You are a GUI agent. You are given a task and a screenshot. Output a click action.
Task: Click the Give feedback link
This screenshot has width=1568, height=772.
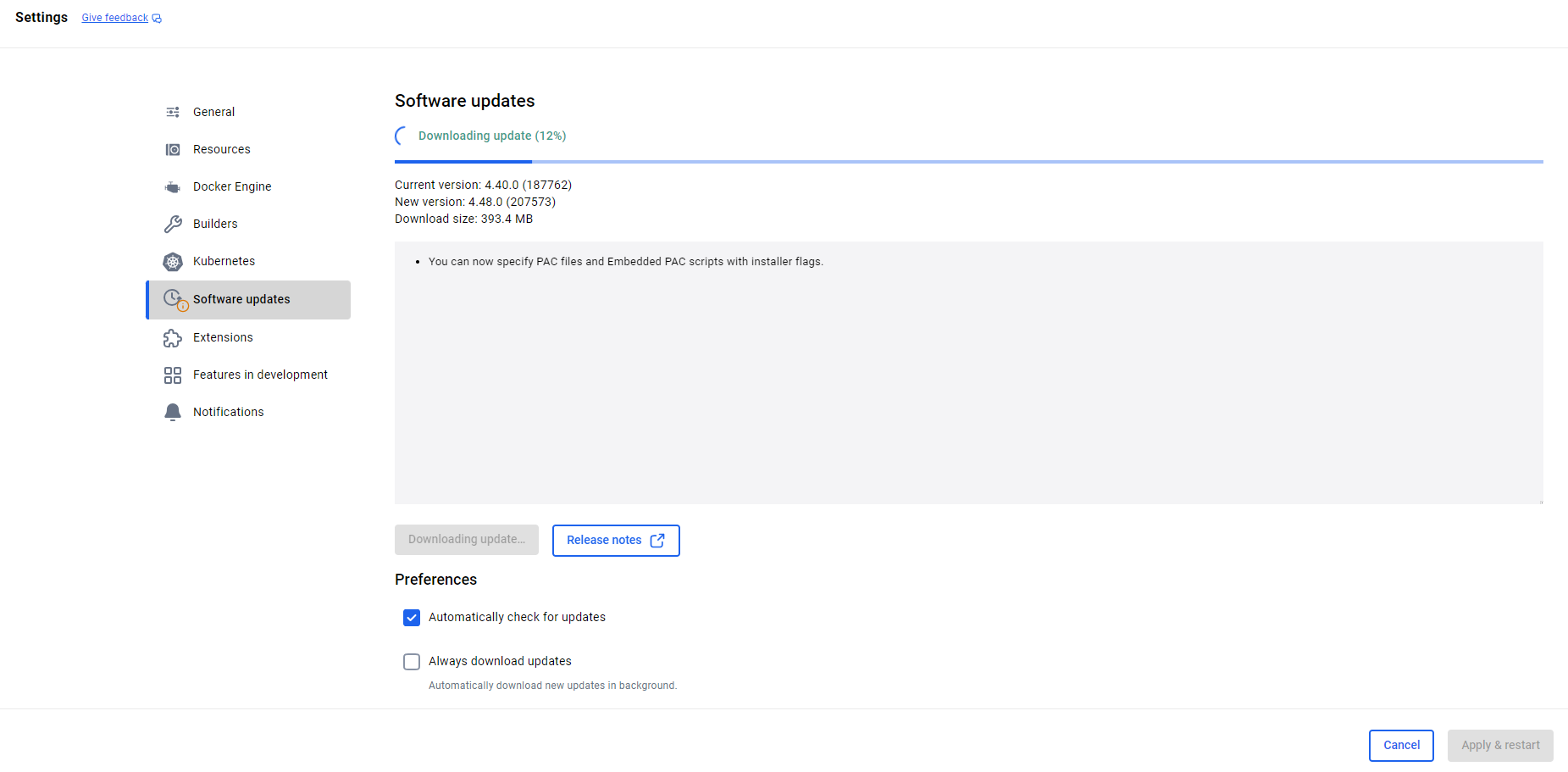click(114, 18)
